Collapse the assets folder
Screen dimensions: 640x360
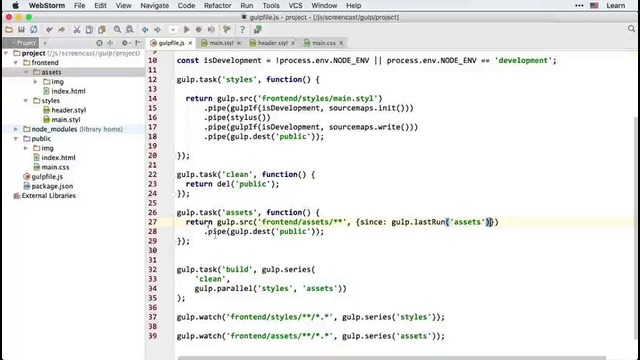[x=26, y=72]
